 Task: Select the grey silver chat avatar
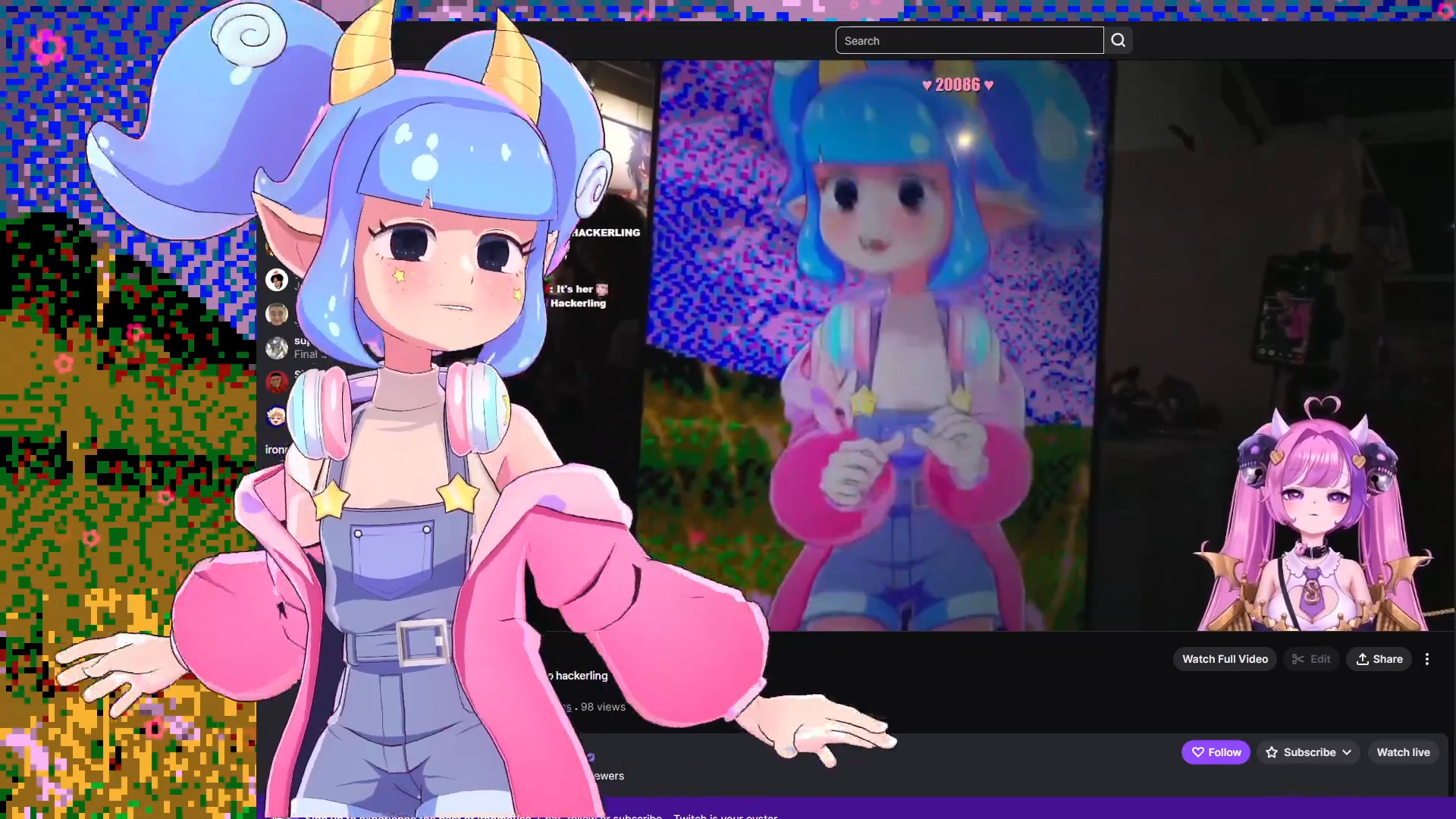pos(277,348)
